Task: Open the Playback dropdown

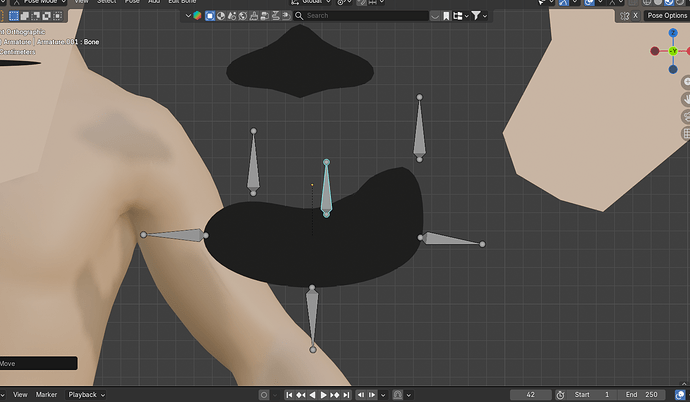Action: point(86,395)
